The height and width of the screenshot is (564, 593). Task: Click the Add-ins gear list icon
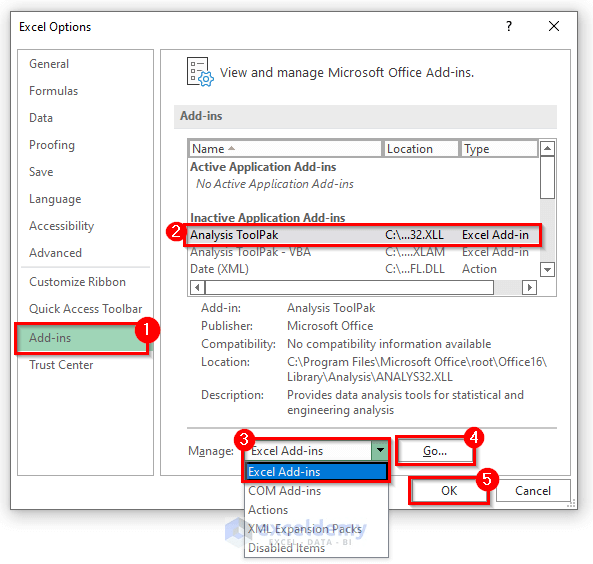click(x=200, y=72)
